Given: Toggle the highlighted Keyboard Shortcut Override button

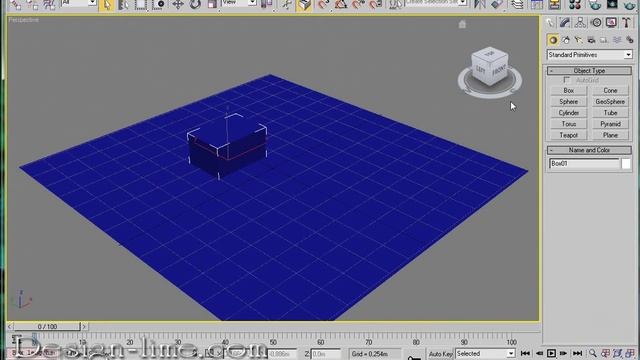Looking at the screenshot, I should (x=304, y=5).
